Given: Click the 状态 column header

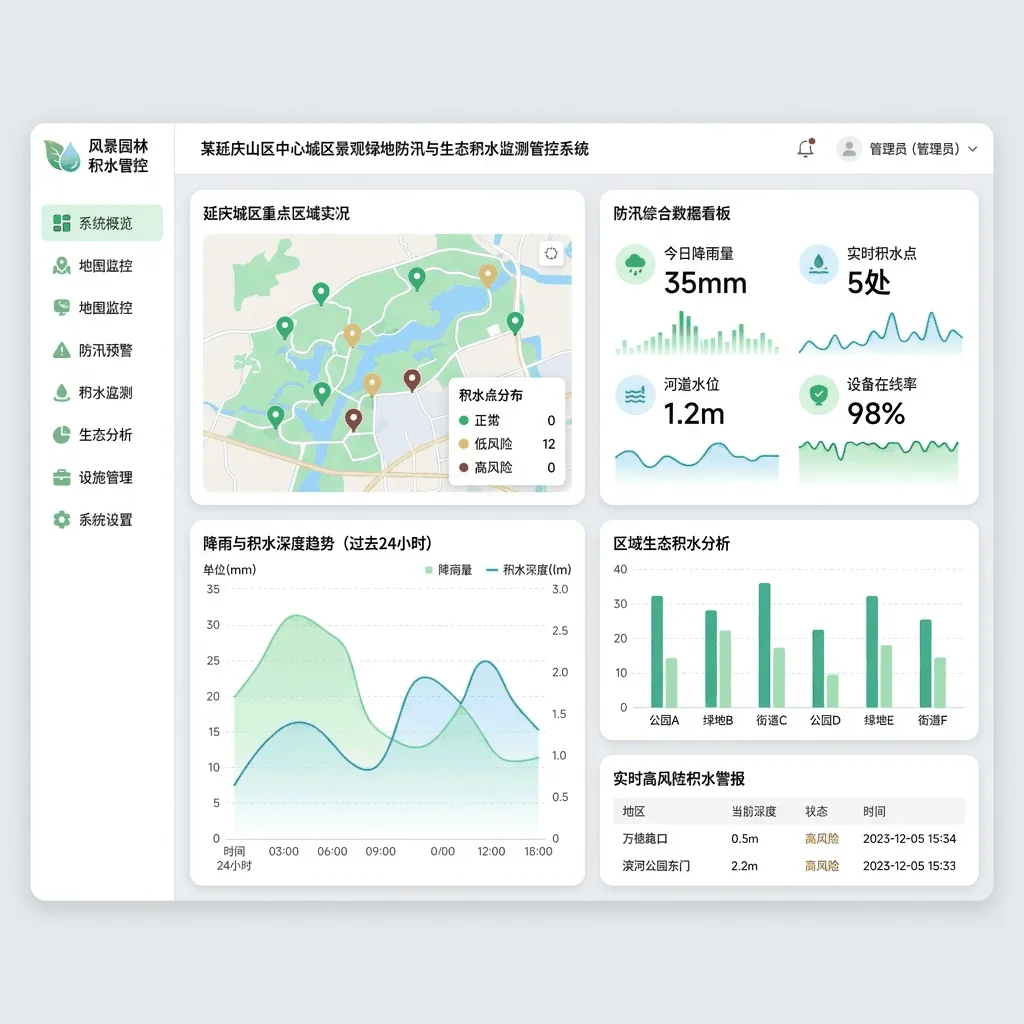Looking at the screenshot, I should pos(816,812).
